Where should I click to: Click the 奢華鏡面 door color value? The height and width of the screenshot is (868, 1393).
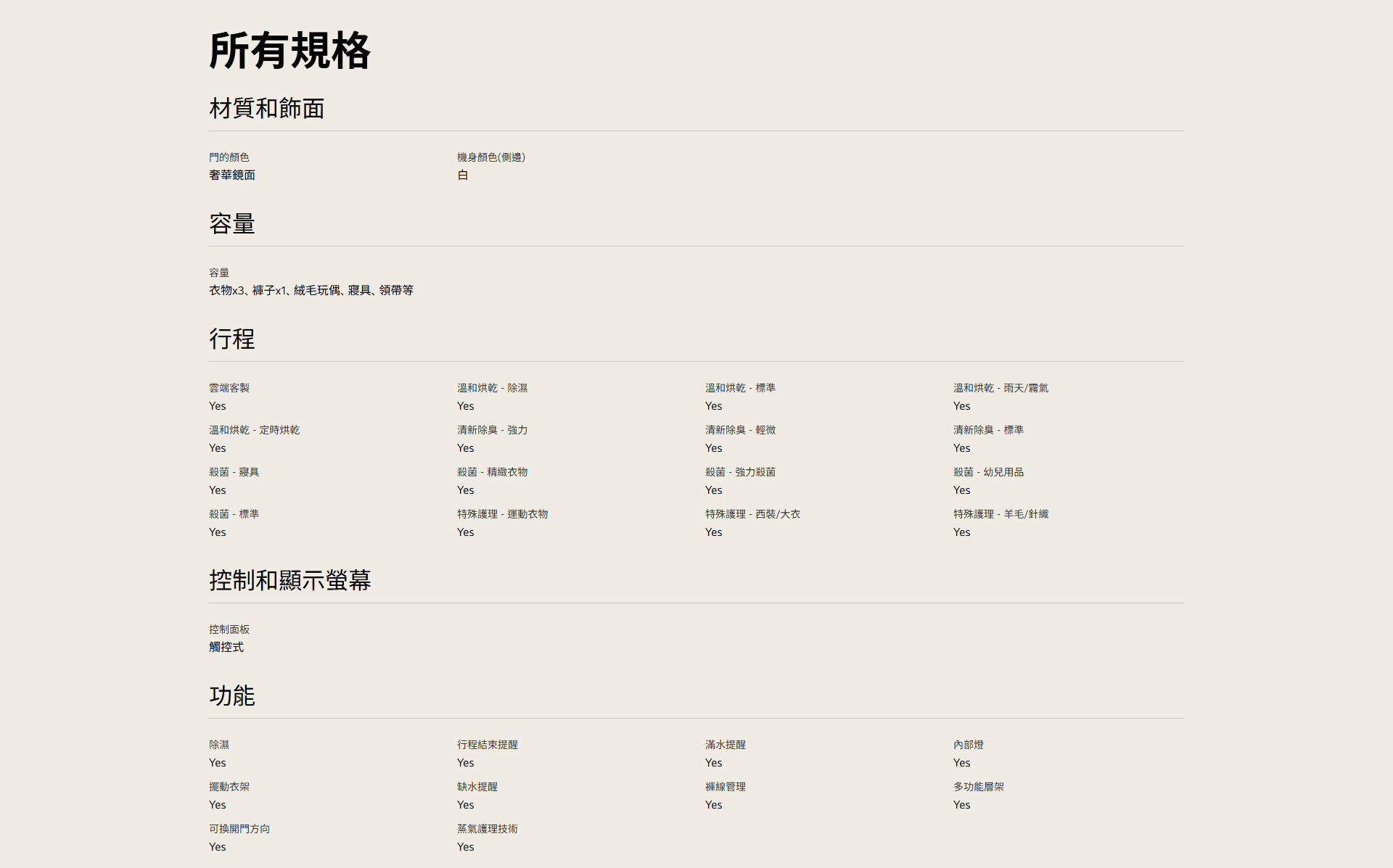pyautogui.click(x=231, y=175)
